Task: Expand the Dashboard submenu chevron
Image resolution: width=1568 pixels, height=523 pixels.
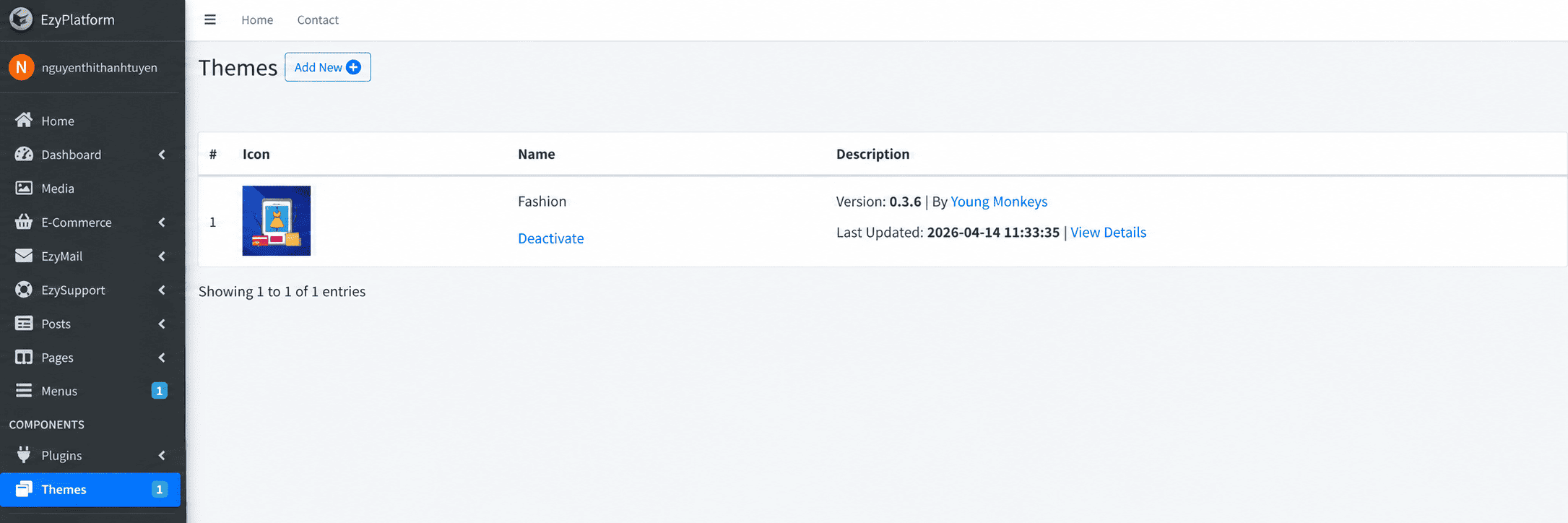Action: click(162, 155)
